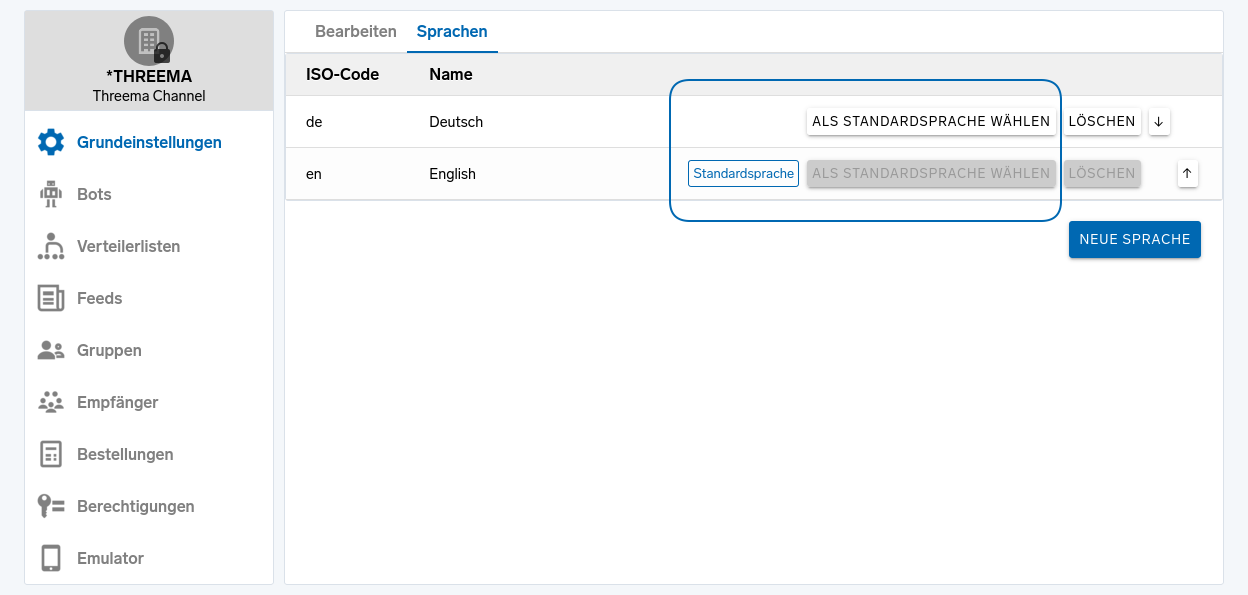This screenshot has width=1248, height=595.
Task: Open Berechtigungen via the key icon
Action: tap(51, 506)
